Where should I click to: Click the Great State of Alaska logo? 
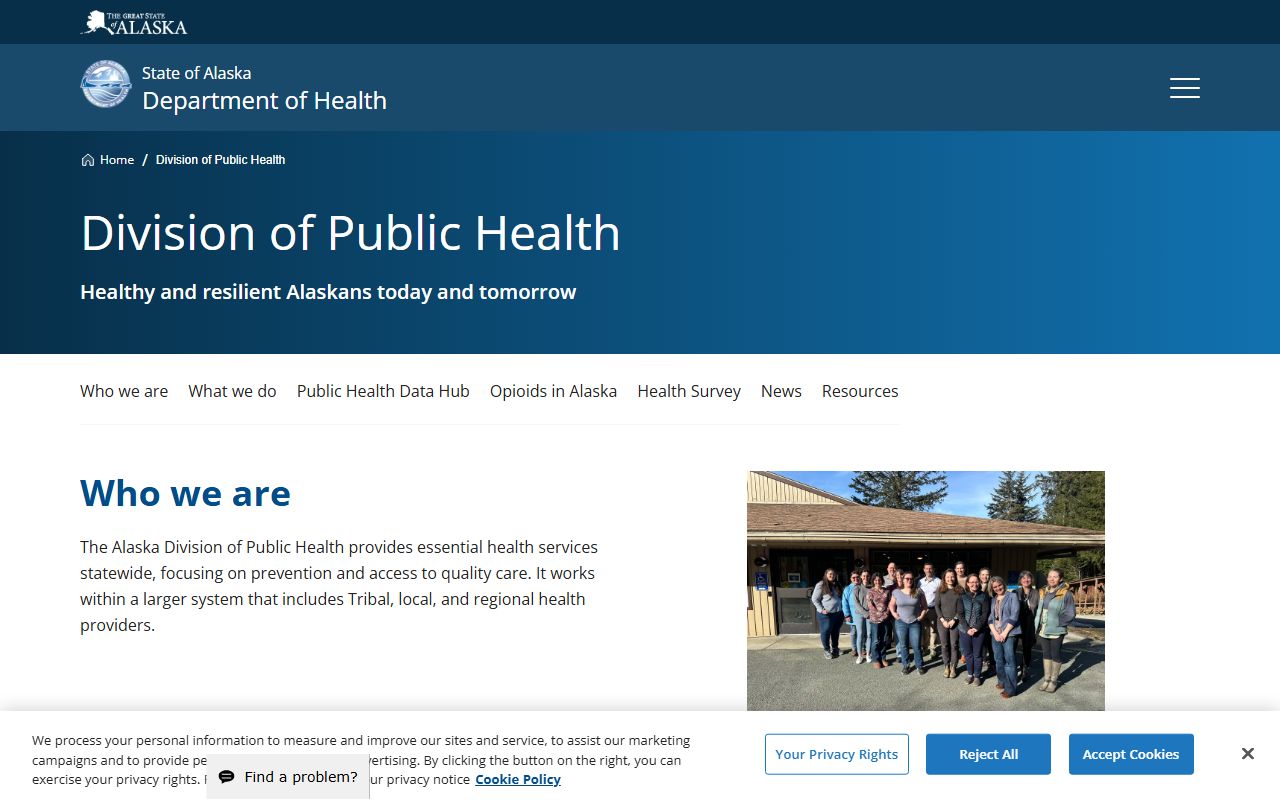pyautogui.click(x=133, y=22)
